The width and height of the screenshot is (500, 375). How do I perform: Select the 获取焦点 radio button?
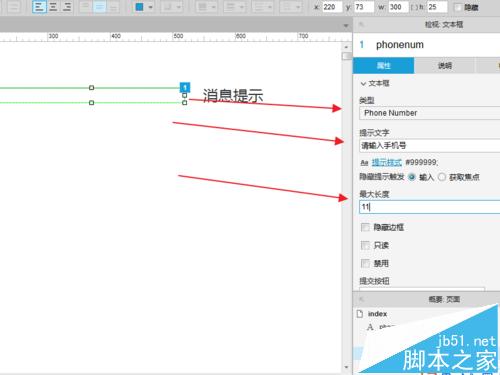coord(442,177)
